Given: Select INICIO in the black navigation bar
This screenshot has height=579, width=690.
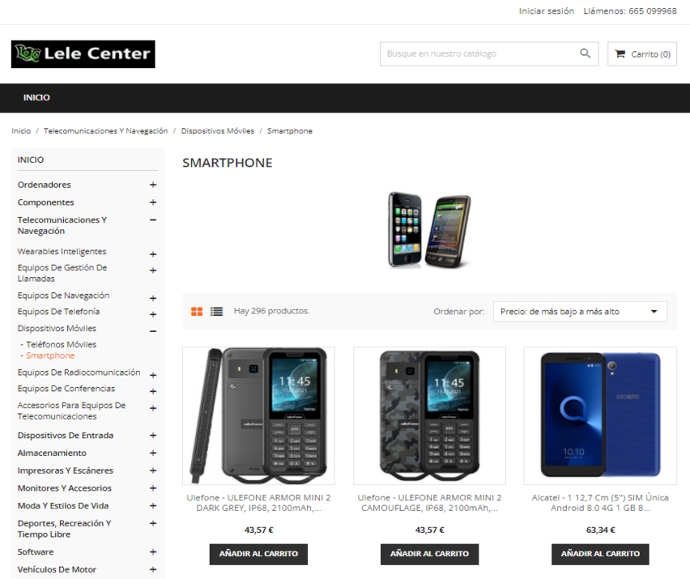Looking at the screenshot, I should coord(37,98).
